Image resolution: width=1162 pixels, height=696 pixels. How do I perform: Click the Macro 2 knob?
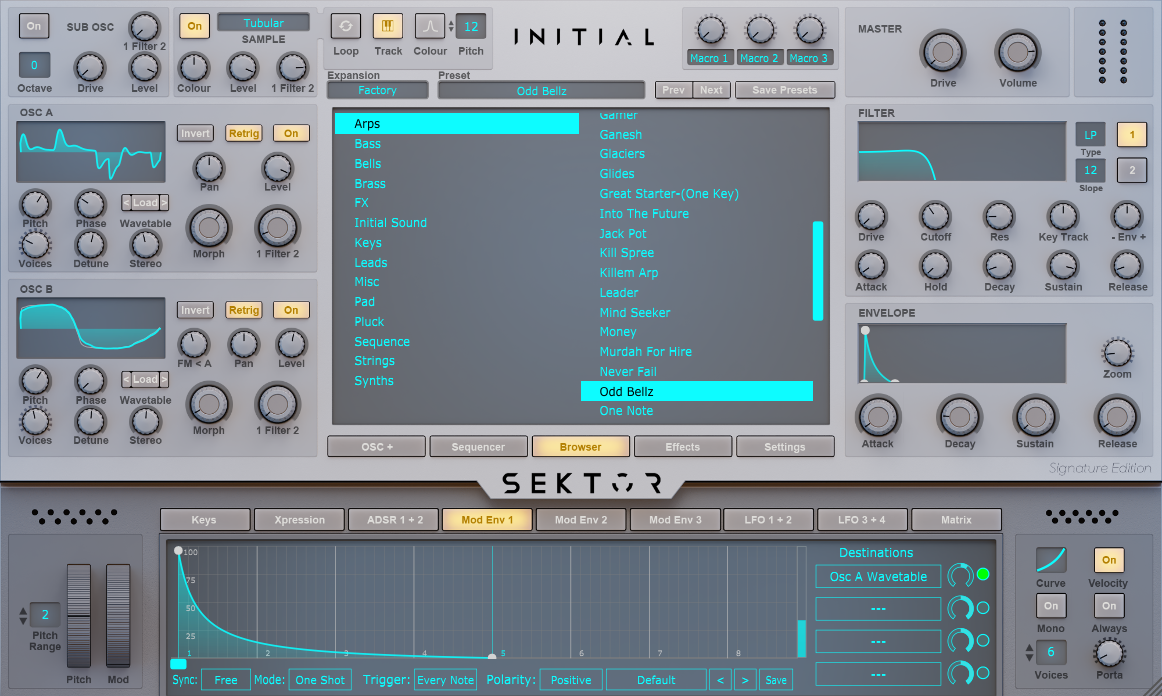(x=760, y=31)
